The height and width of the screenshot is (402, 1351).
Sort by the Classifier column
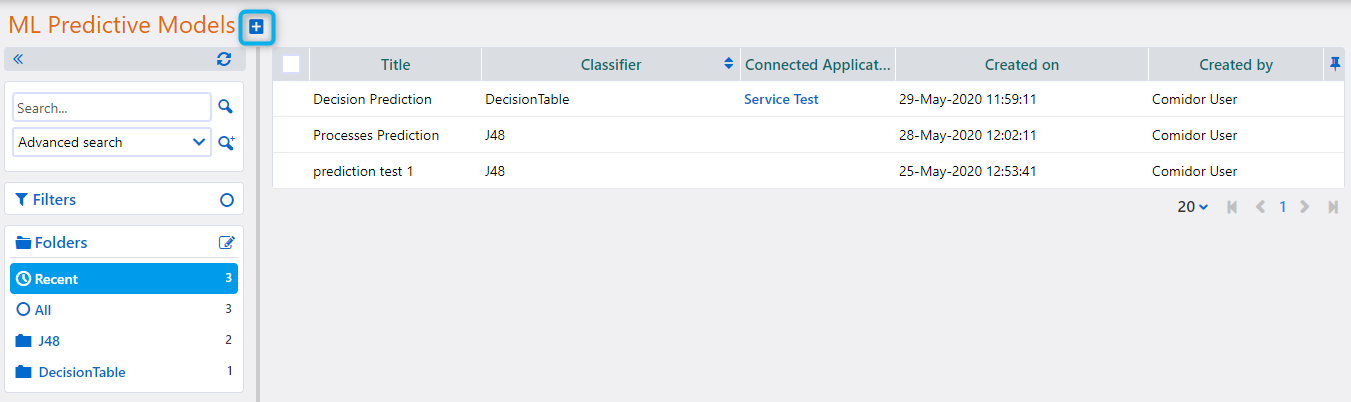pyautogui.click(x=611, y=65)
